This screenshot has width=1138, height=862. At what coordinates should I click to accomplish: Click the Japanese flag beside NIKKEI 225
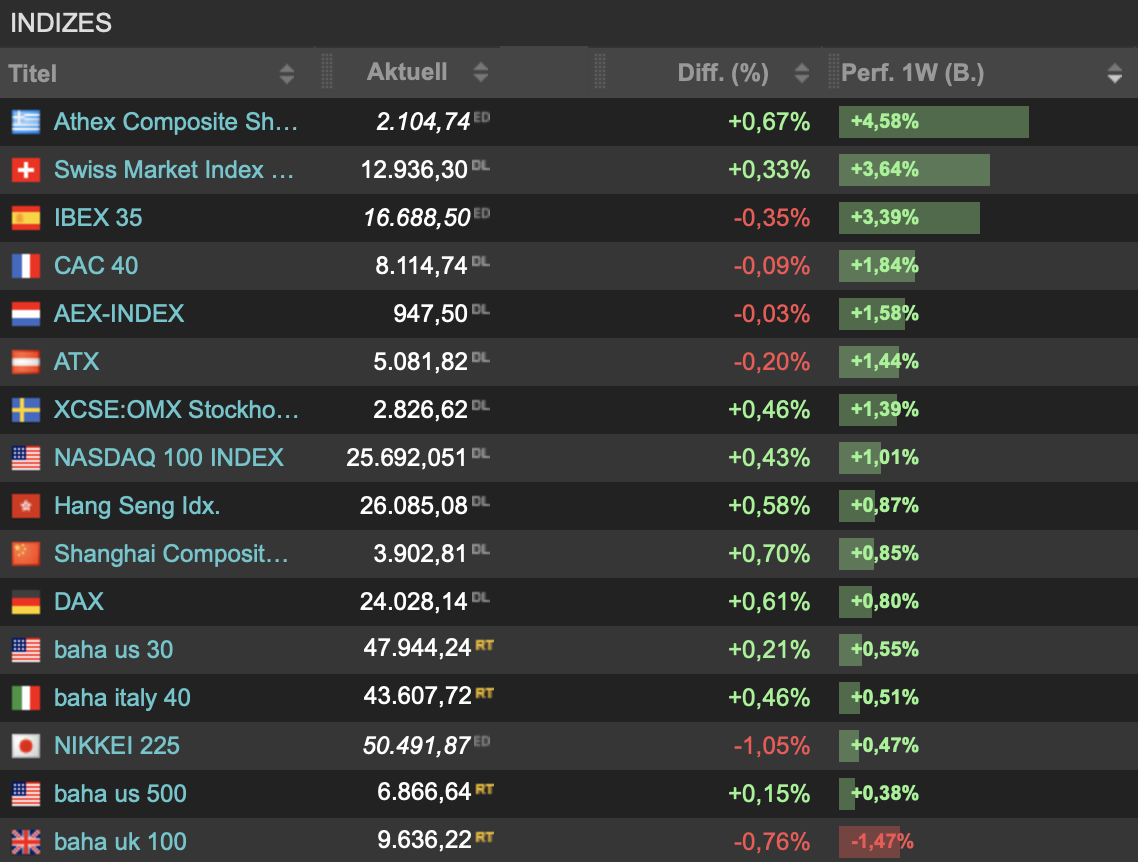[26, 746]
